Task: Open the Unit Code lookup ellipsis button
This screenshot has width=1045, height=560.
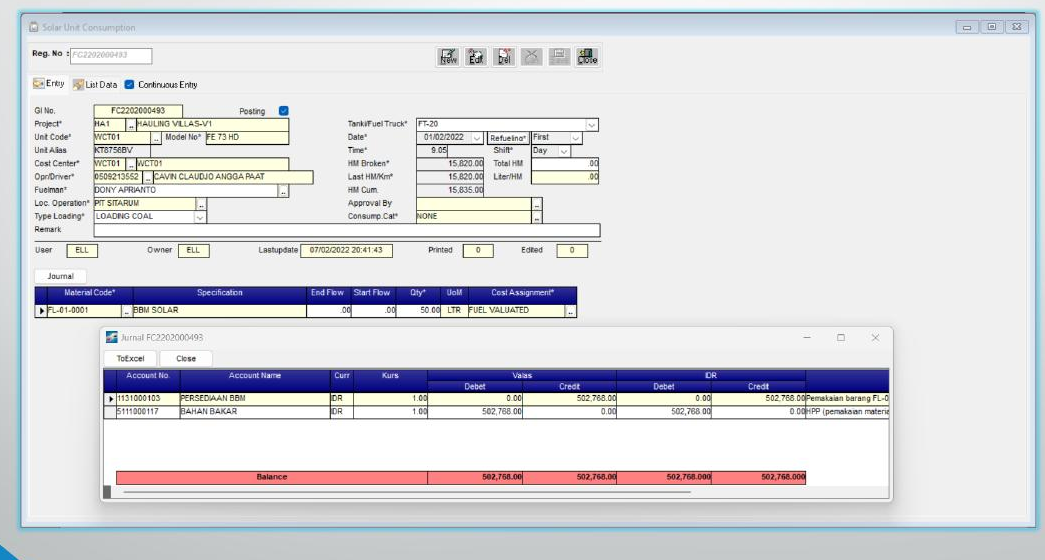Action: click(x=157, y=138)
